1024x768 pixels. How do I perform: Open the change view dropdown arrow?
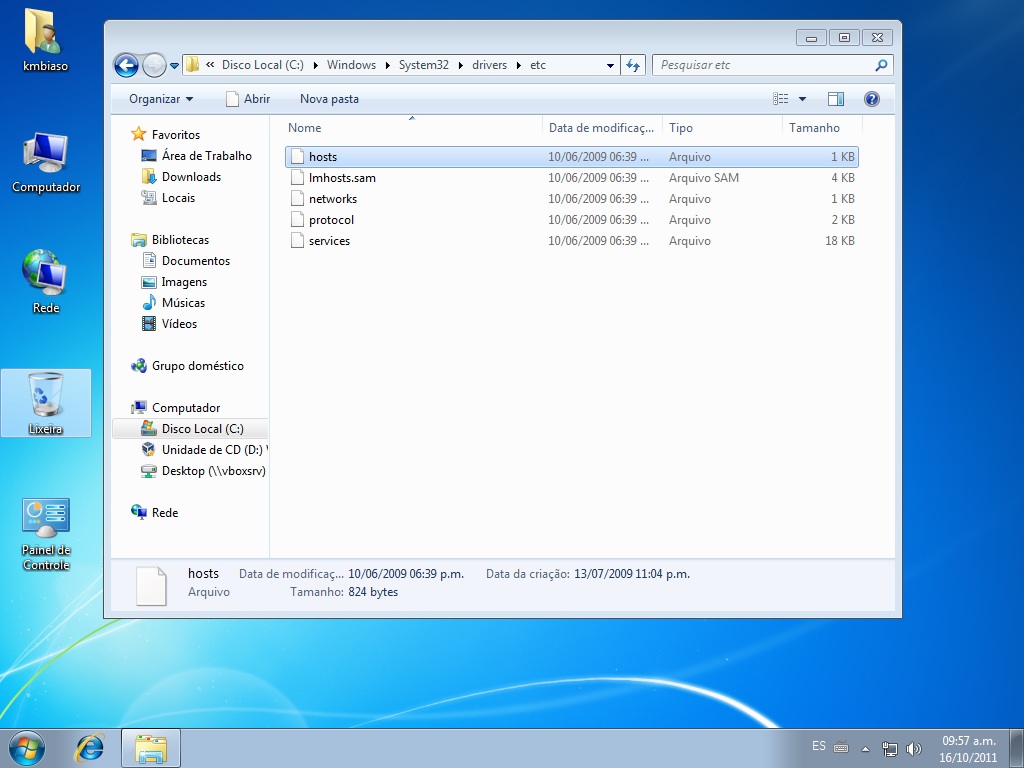(x=801, y=98)
